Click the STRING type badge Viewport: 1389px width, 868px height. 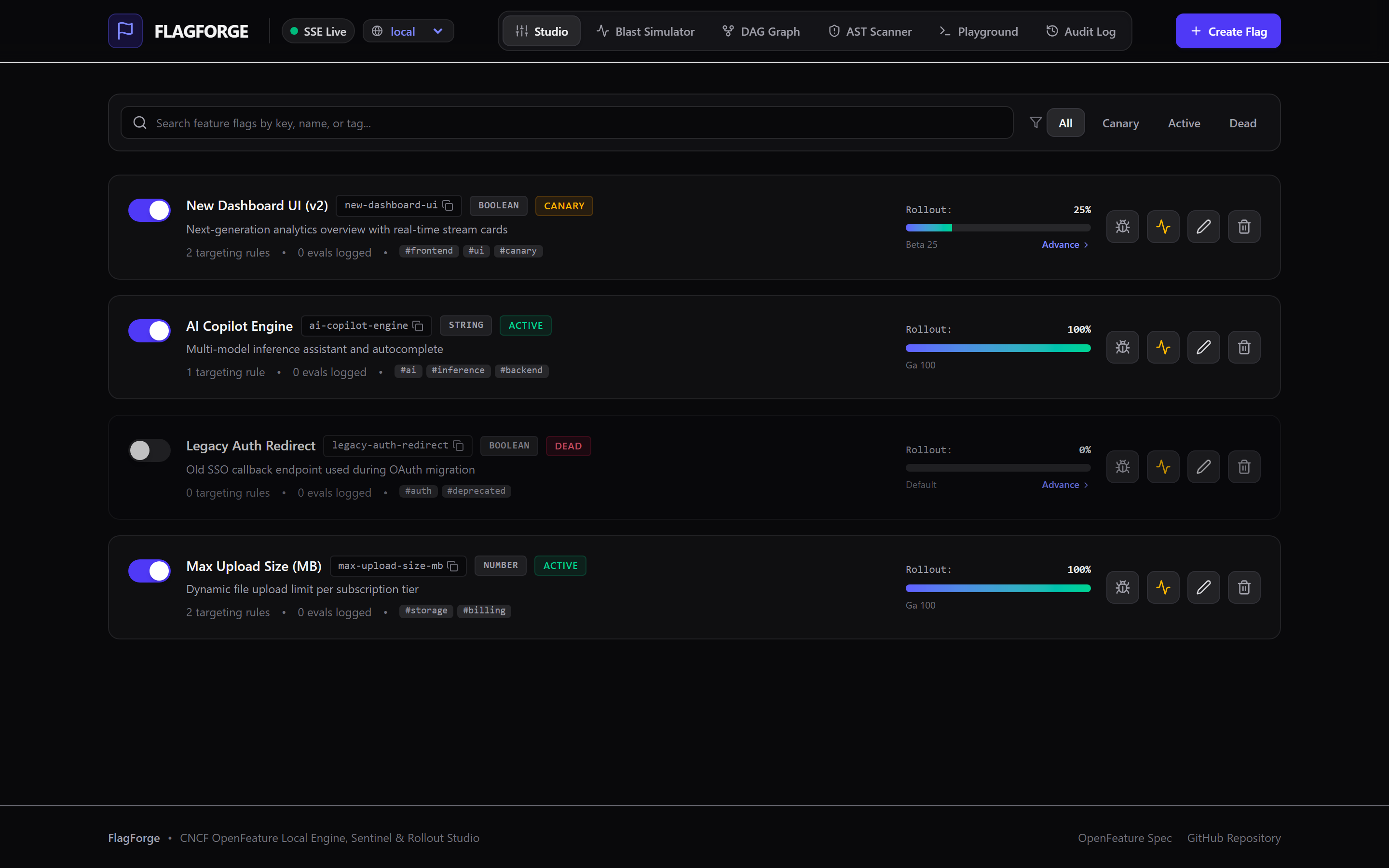465,325
